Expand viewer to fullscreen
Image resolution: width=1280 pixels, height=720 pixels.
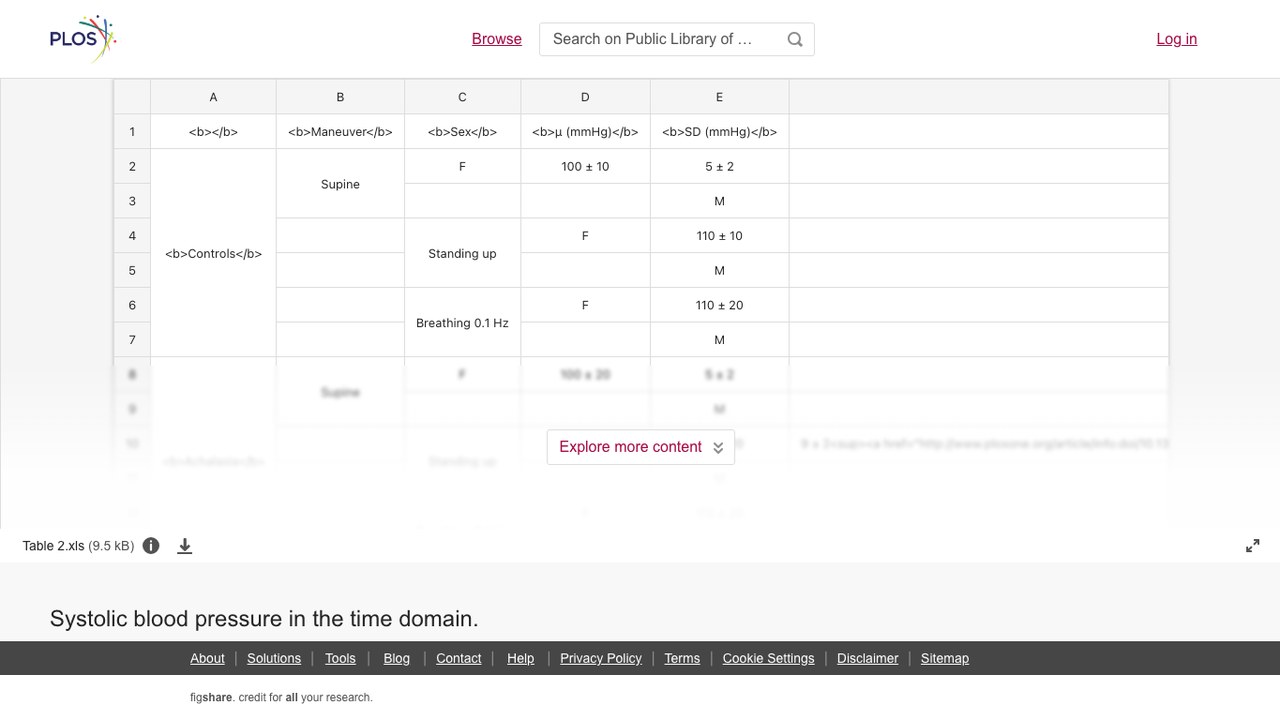click(1253, 546)
